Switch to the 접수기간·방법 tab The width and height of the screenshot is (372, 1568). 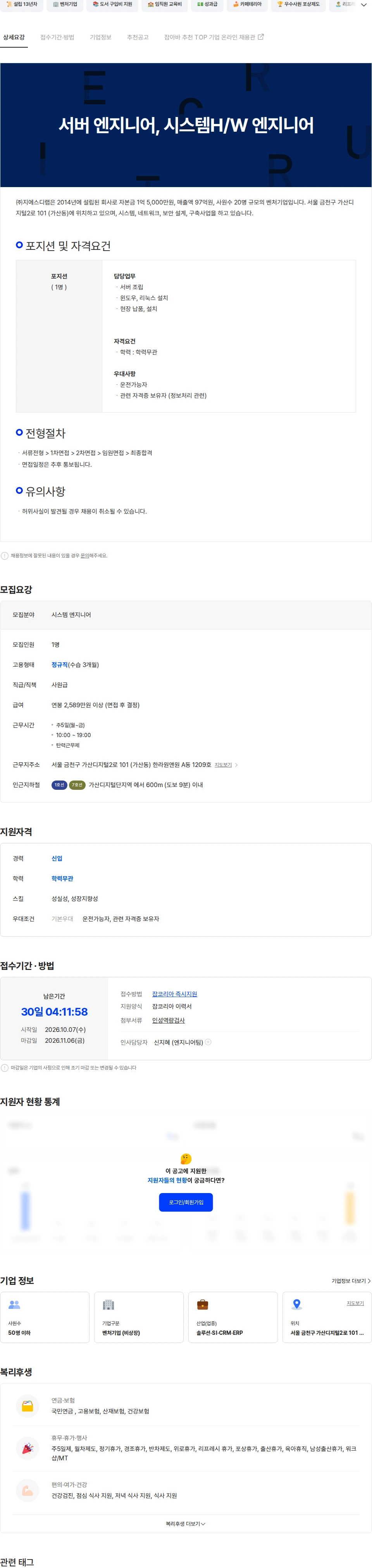57,37
